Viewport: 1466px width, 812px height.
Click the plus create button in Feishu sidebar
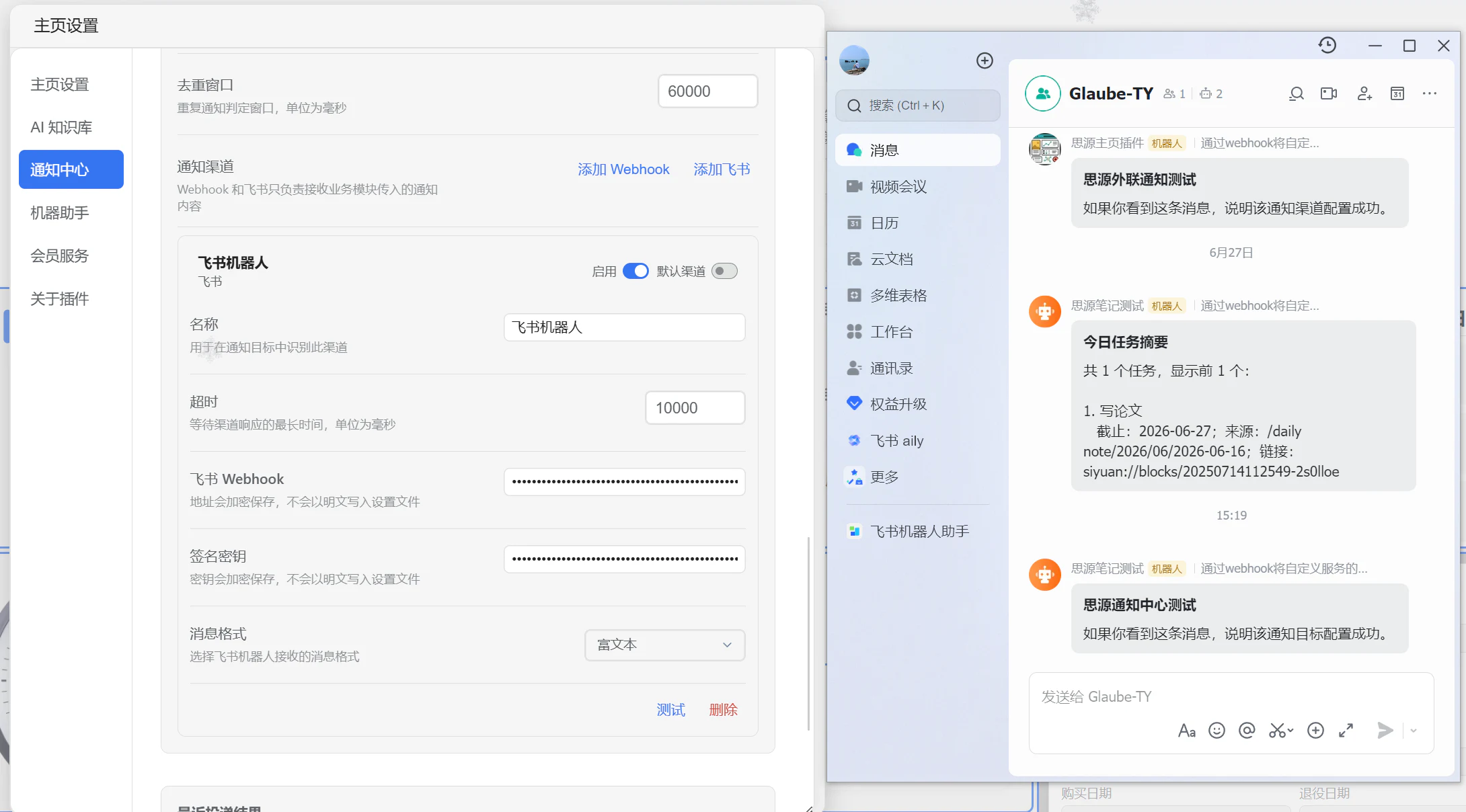pos(985,60)
